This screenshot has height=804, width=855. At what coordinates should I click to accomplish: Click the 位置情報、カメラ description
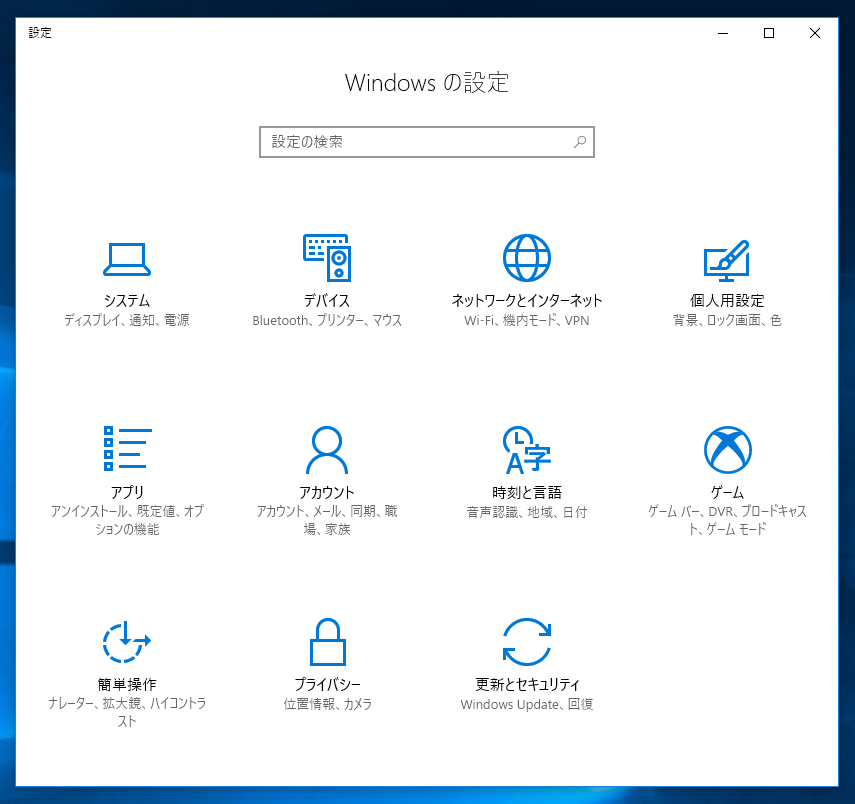coord(327,704)
